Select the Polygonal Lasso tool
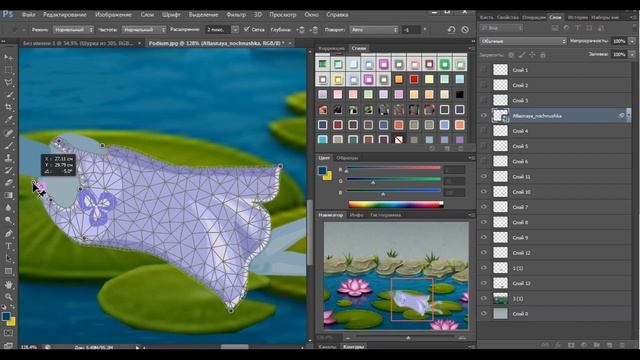 tap(8, 82)
